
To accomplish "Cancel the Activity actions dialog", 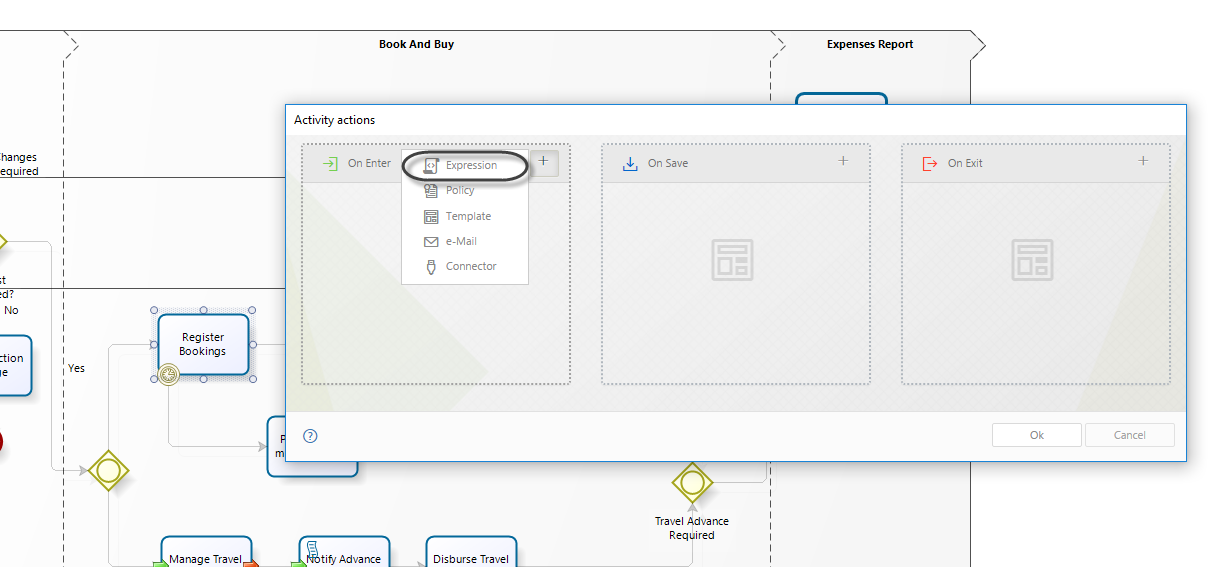I will coord(1129,435).
